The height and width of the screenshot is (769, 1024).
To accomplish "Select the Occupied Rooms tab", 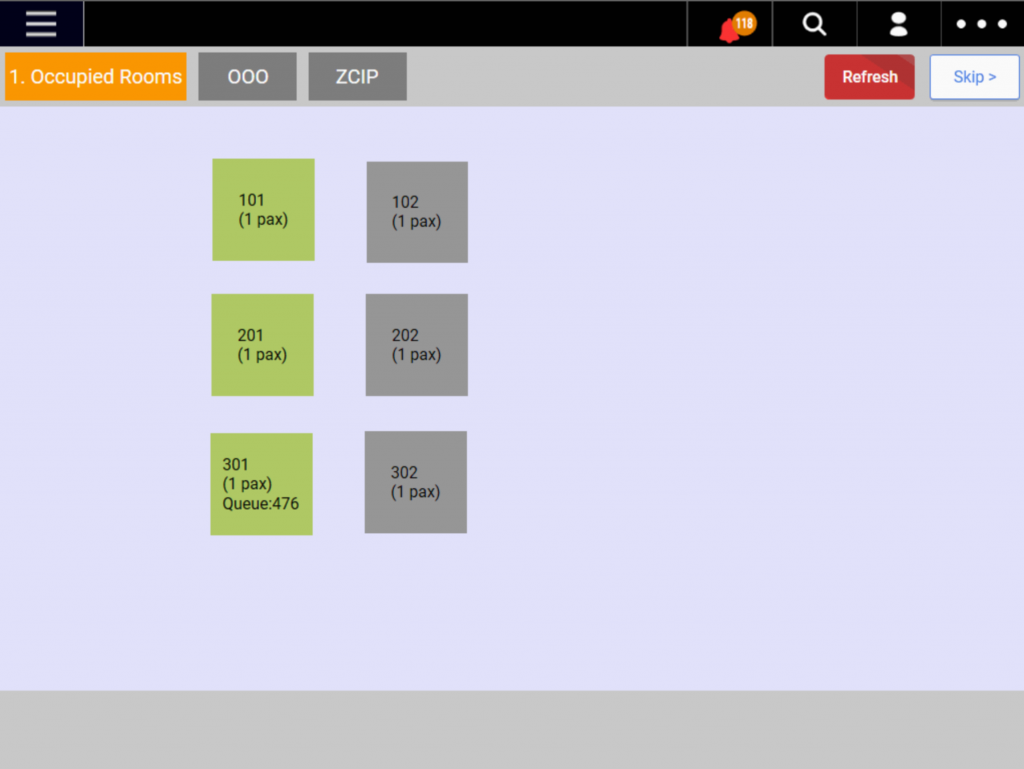I will click(x=96, y=77).
